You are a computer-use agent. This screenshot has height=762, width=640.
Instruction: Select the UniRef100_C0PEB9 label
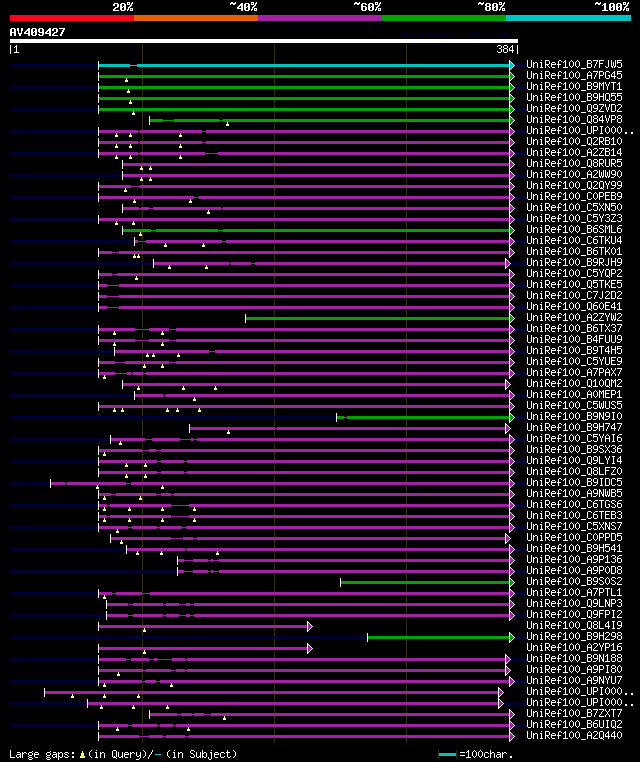(574, 196)
